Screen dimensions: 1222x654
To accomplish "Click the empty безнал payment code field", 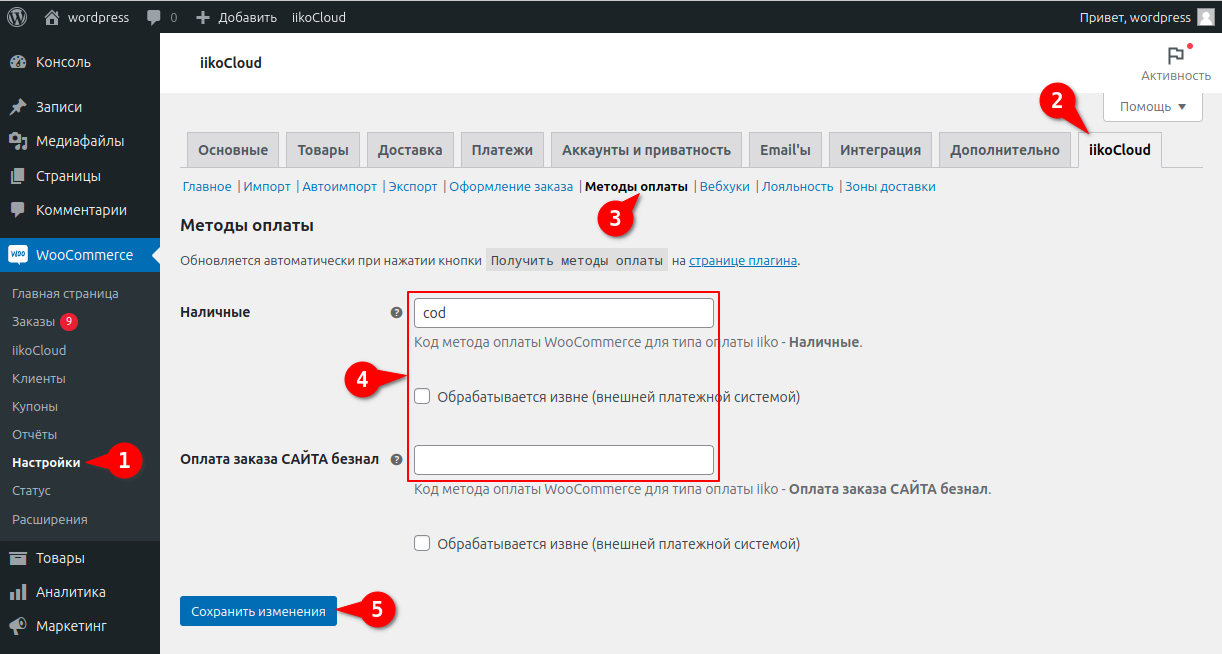I will pos(564,460).
